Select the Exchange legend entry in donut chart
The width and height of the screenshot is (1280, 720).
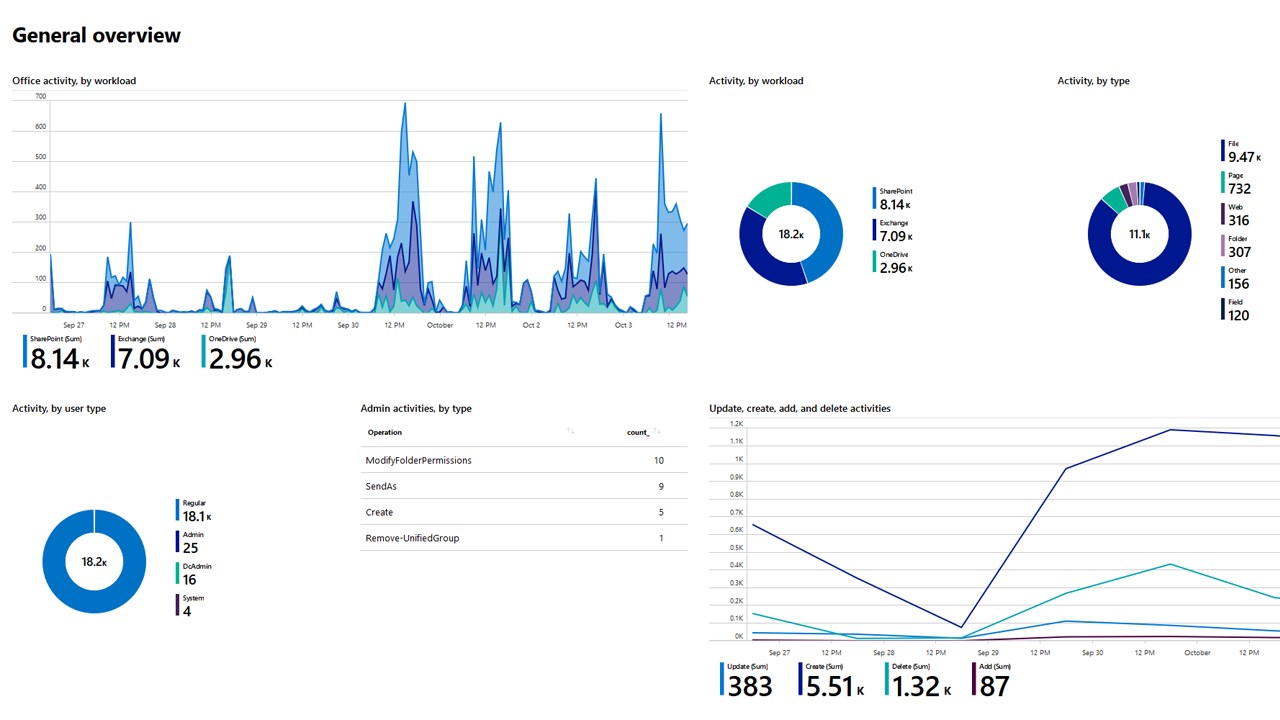point(893,230)
